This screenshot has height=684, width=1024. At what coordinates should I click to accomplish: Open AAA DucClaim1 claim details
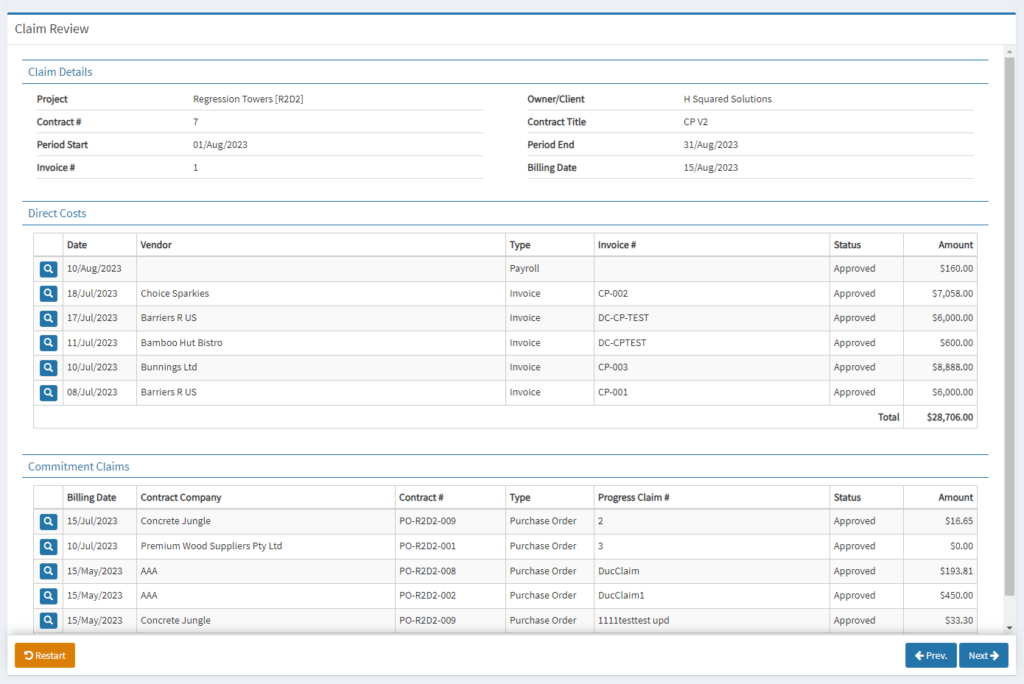(x=48, y=596)
